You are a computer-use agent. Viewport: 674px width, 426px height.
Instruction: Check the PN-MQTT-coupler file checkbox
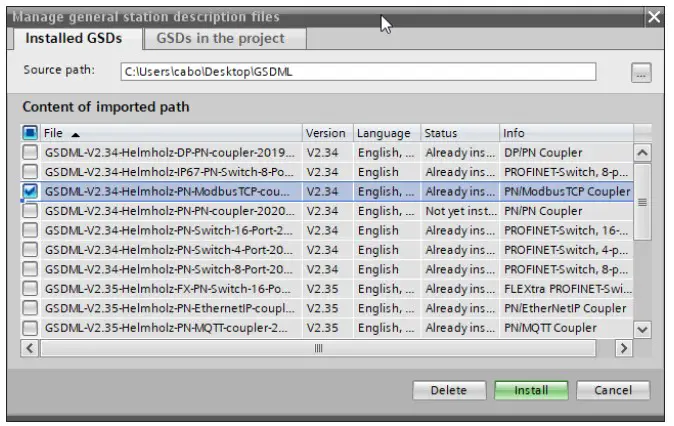[x=30, y=328]
